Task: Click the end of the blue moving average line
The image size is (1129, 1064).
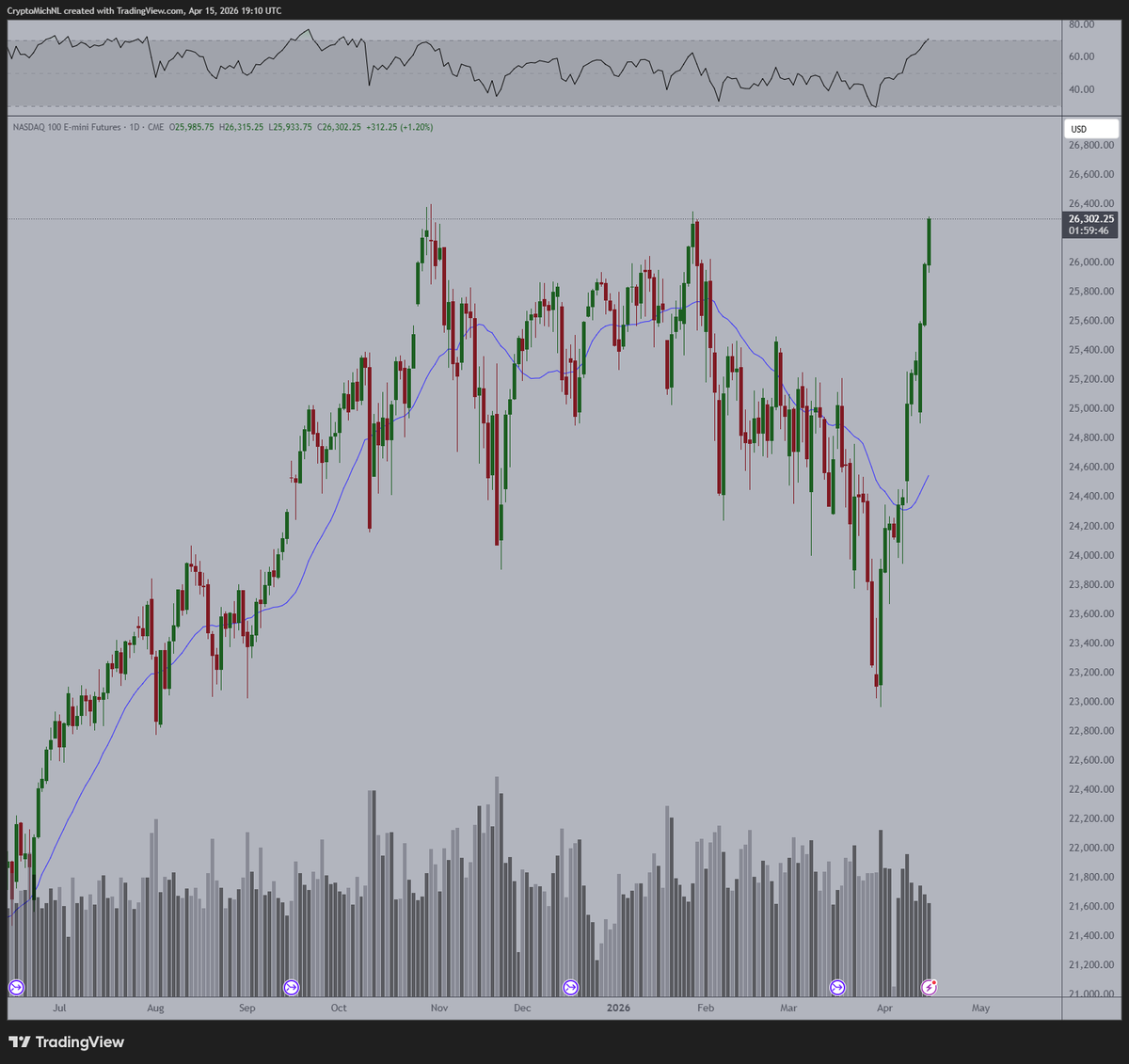Action: point(929,476)
